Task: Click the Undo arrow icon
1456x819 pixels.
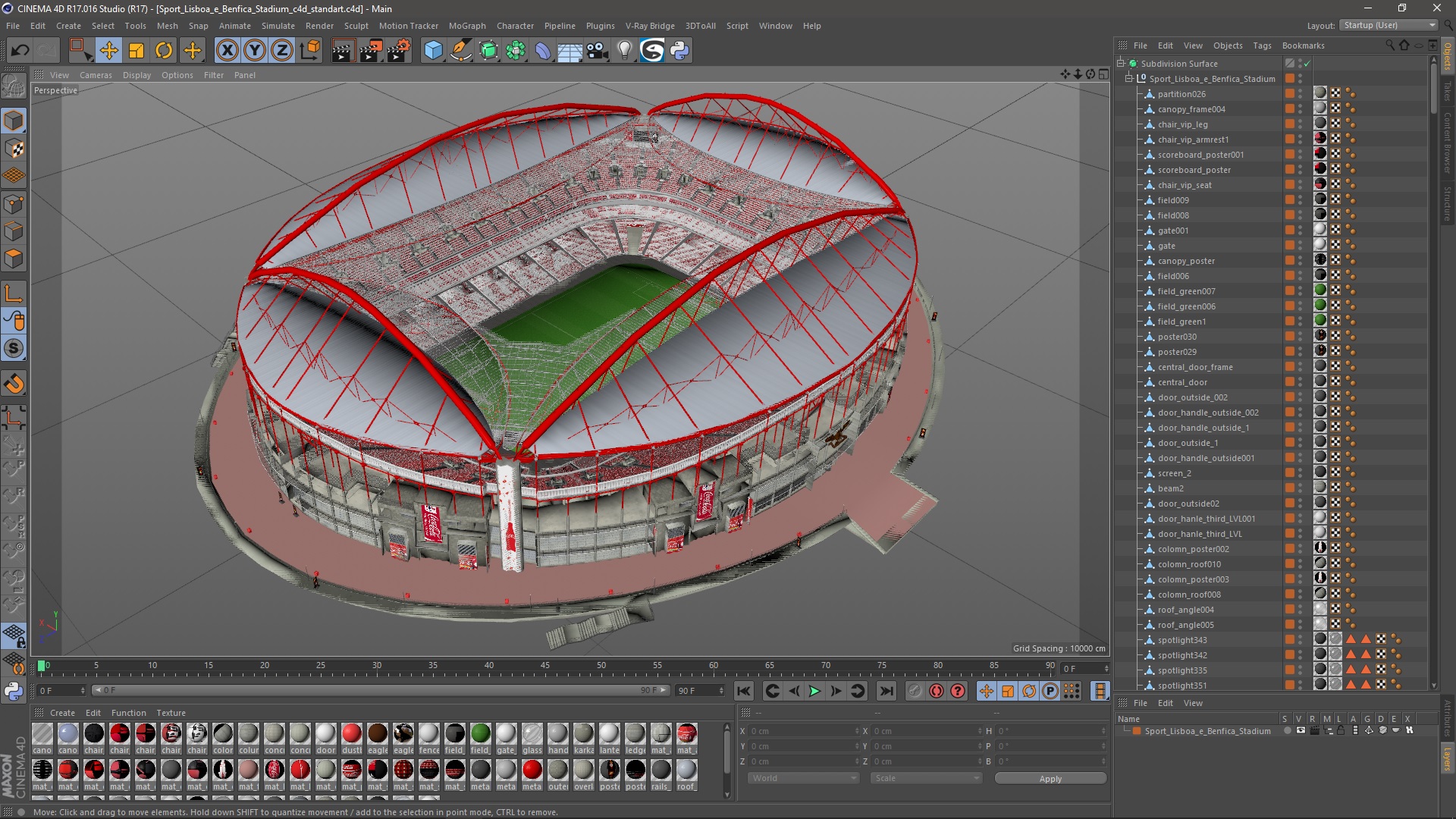Action: pos(20,51)
